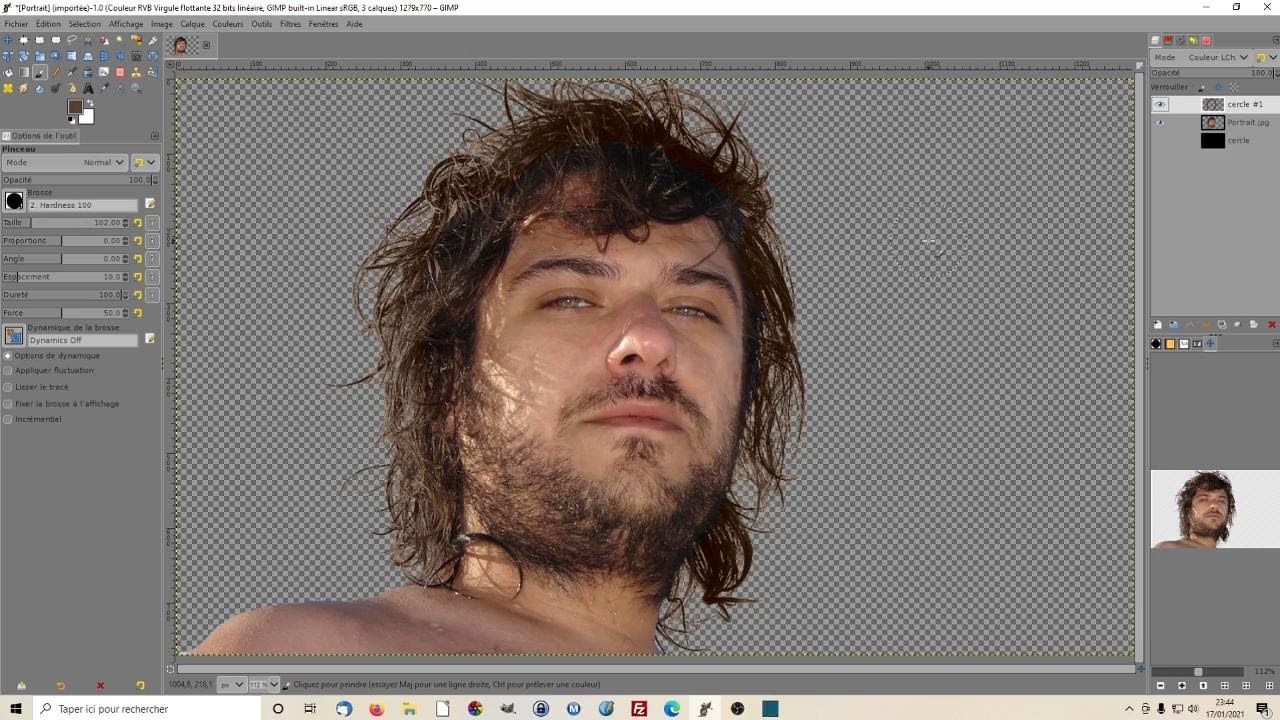Open the Calque menu

(x=192, y=24)
